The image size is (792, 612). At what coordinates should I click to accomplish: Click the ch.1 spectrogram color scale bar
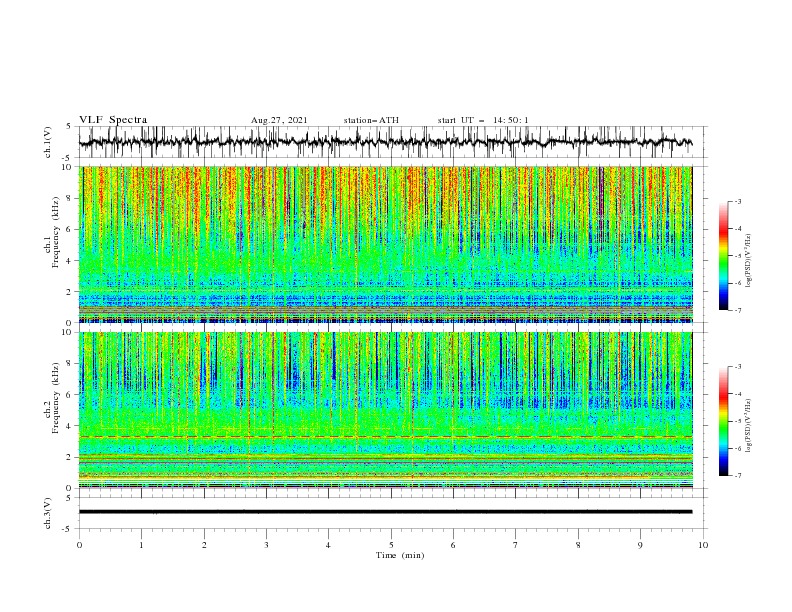click(723, 256)
